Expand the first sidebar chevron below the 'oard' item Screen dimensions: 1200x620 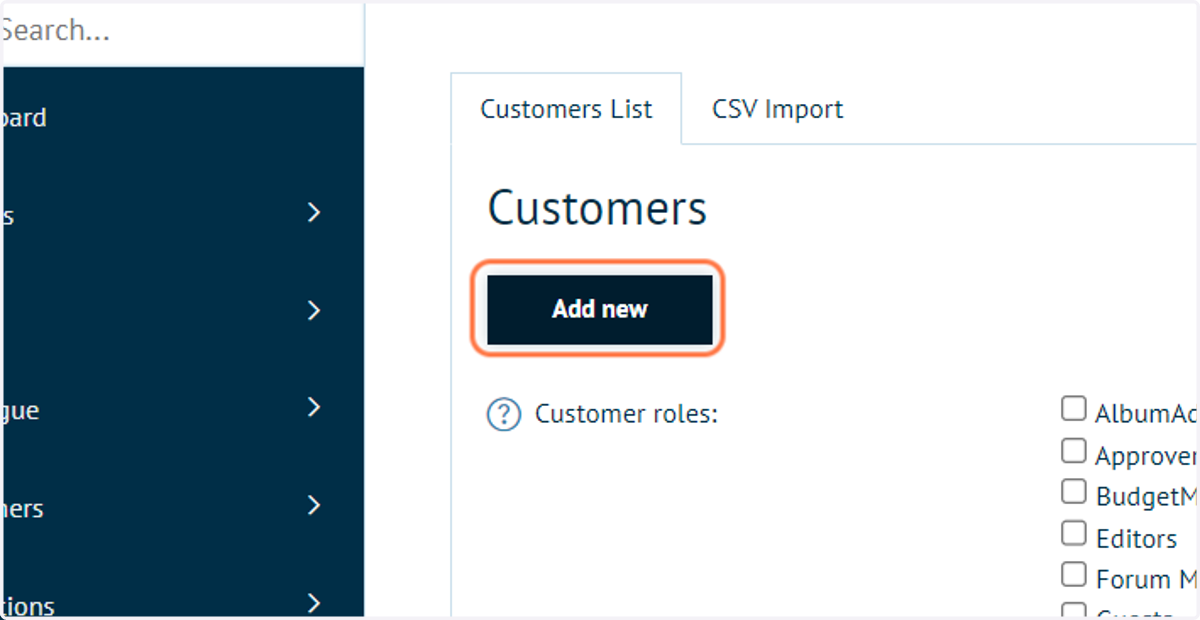coord(314,212)
